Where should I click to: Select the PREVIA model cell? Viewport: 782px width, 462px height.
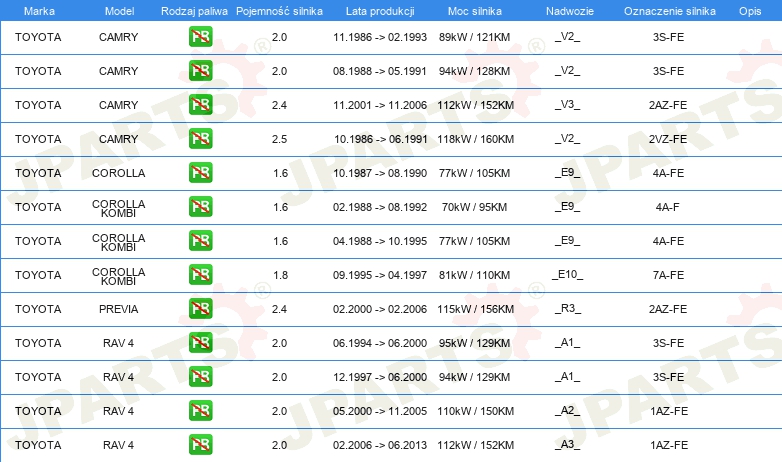(119, 309)
